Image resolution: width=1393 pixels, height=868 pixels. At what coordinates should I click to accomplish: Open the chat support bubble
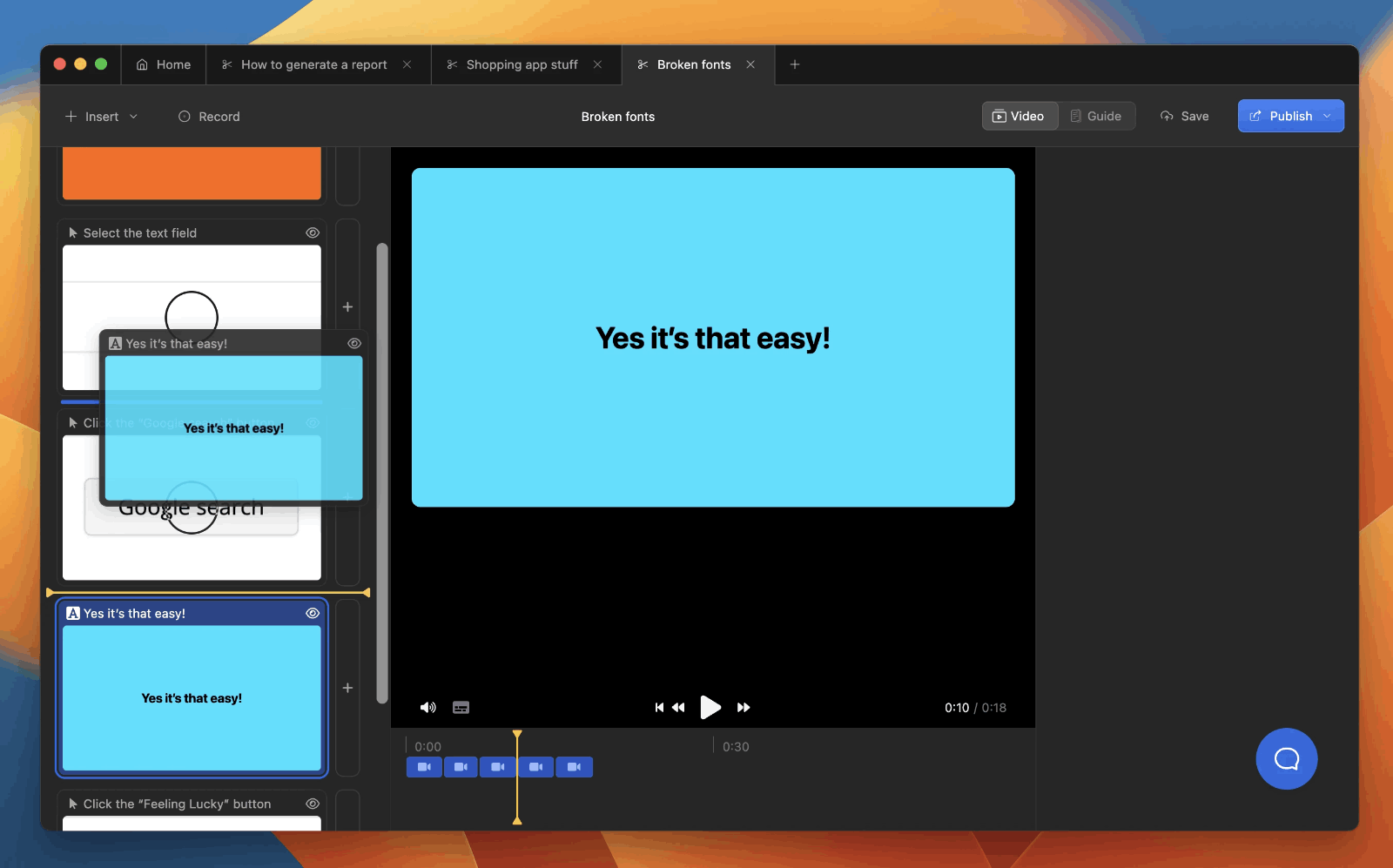click(x=1286, y=758)
